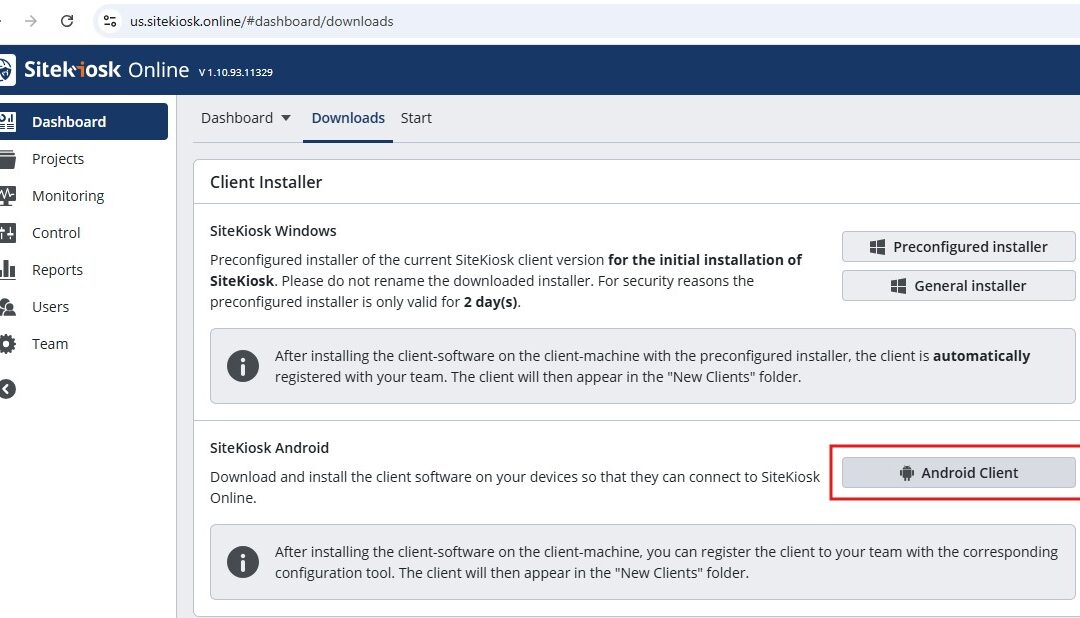
Task: Download the Preconfigured installer
Action: point(958,247)
